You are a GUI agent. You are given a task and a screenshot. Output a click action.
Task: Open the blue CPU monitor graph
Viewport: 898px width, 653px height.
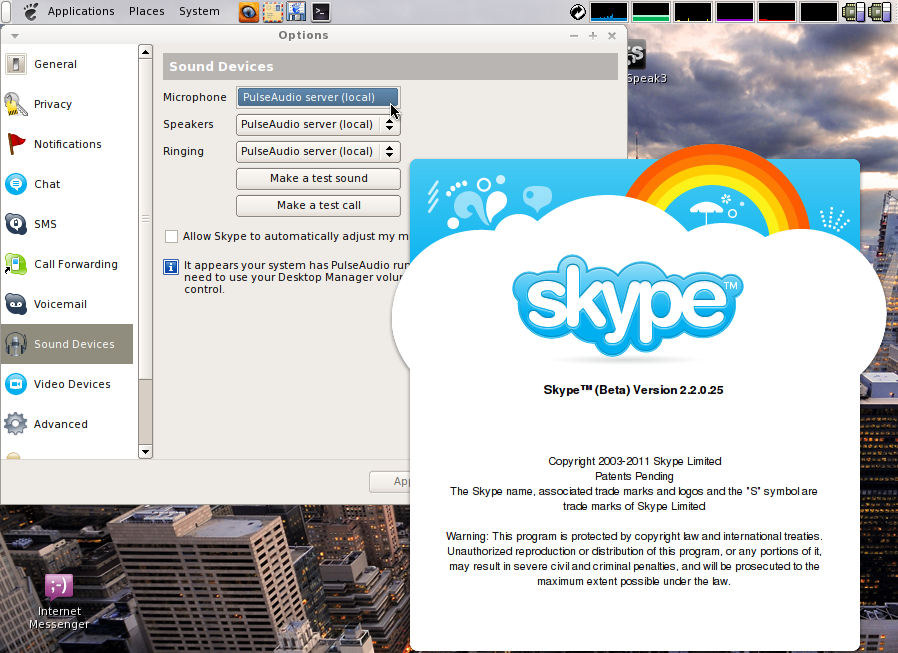(x=608, y=11)
